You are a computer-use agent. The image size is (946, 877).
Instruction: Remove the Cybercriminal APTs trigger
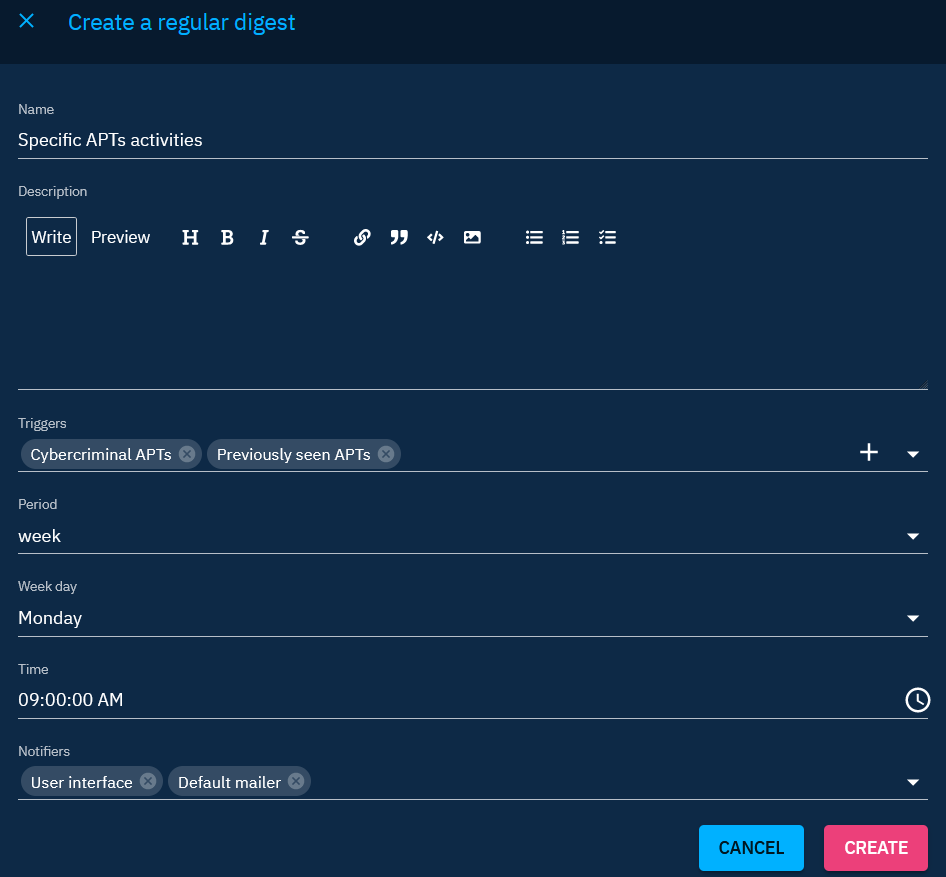186,454
